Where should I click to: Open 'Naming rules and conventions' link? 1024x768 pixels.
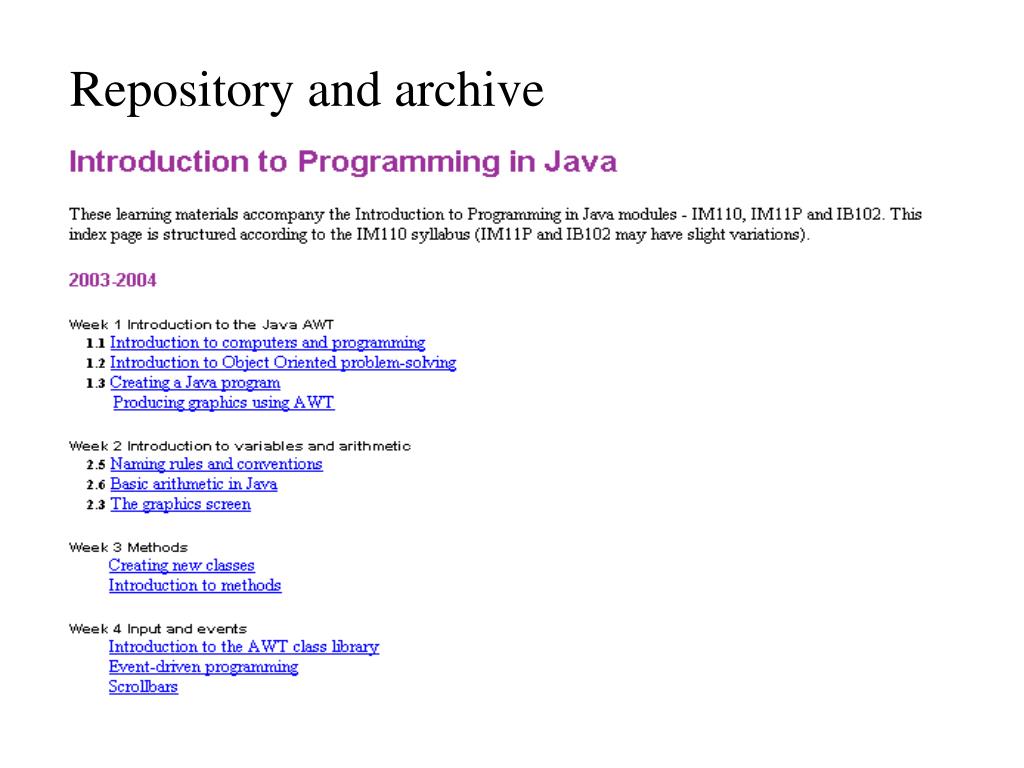216,464
